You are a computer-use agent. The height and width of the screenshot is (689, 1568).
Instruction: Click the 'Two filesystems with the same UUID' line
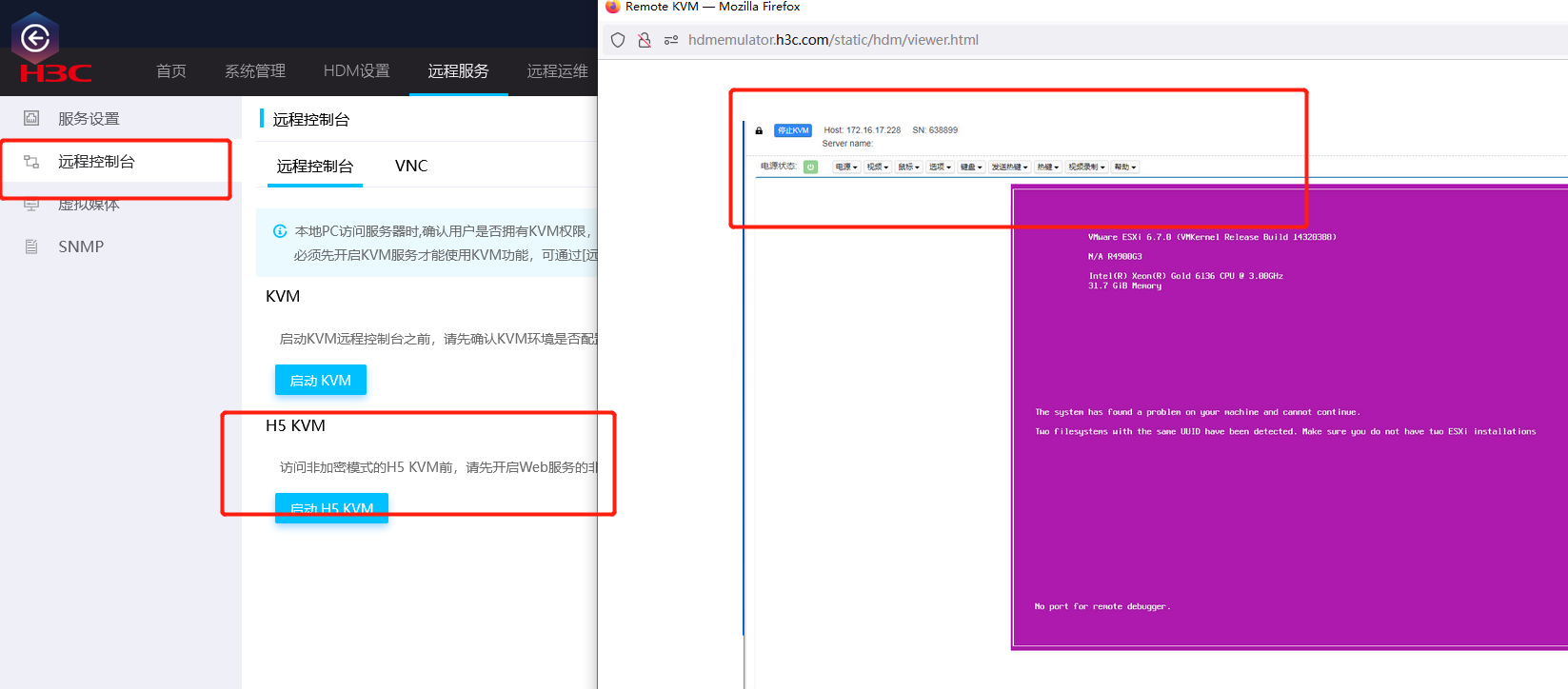[x=1285, y=431]
